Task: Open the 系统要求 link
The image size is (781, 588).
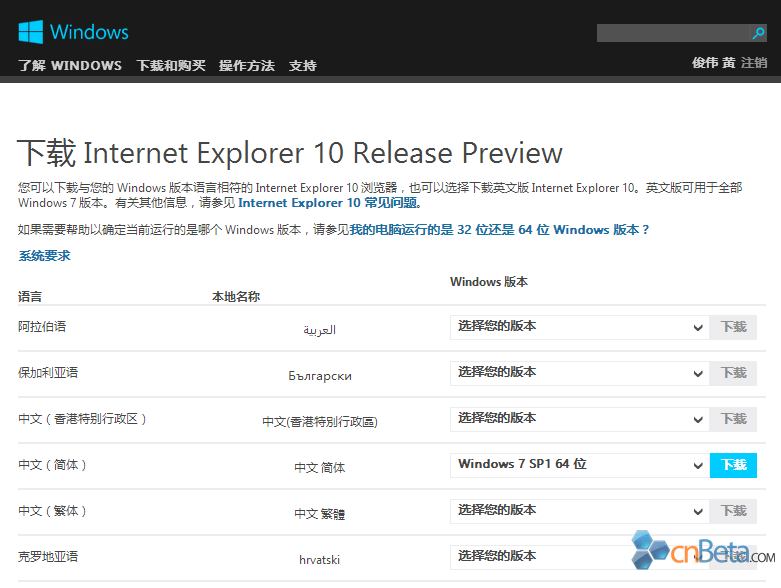Action: click(44, 256)
